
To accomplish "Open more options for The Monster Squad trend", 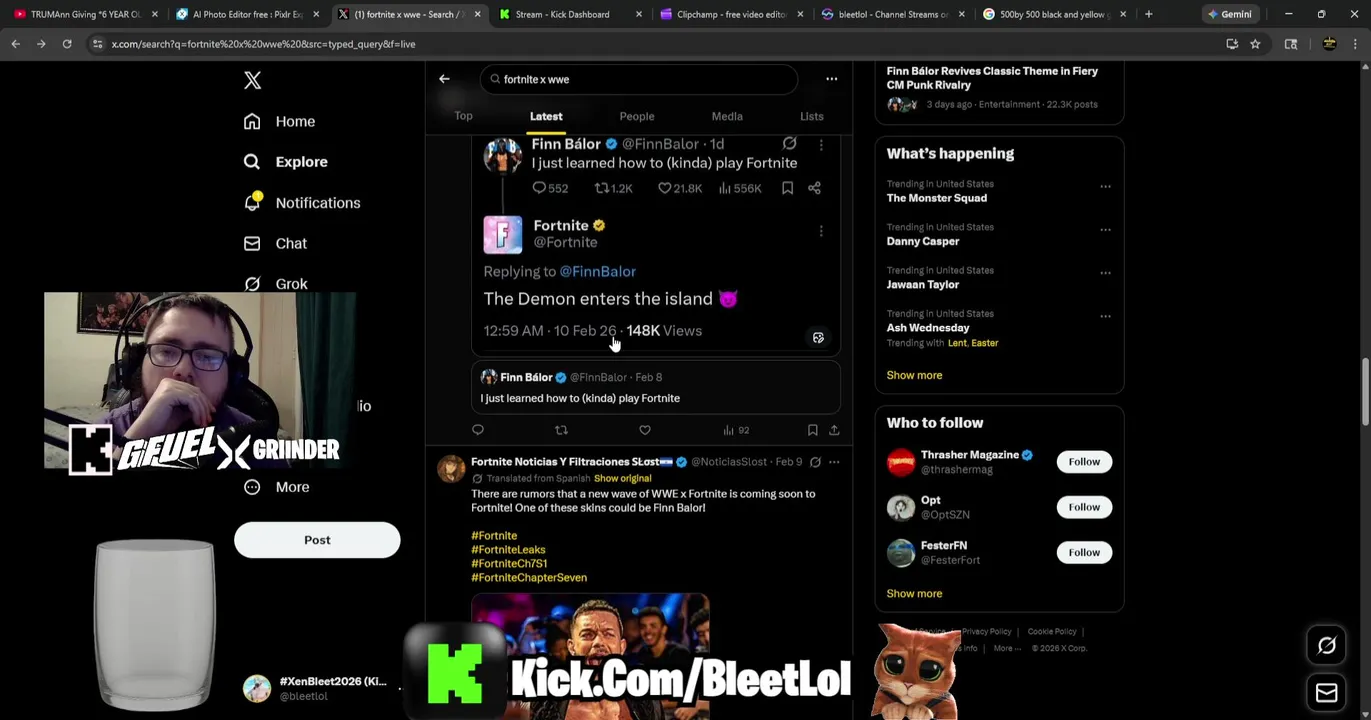I will pos(1105,186).
